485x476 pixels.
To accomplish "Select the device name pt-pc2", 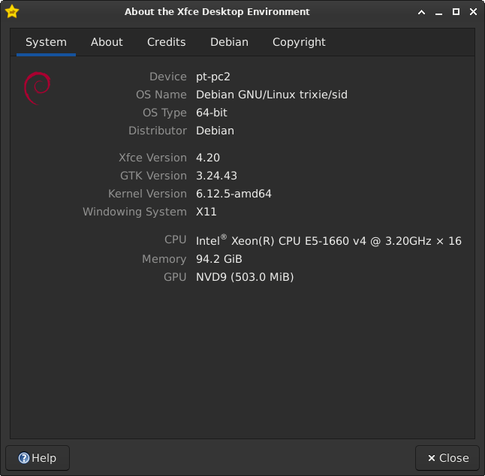I will pos(213,77).
